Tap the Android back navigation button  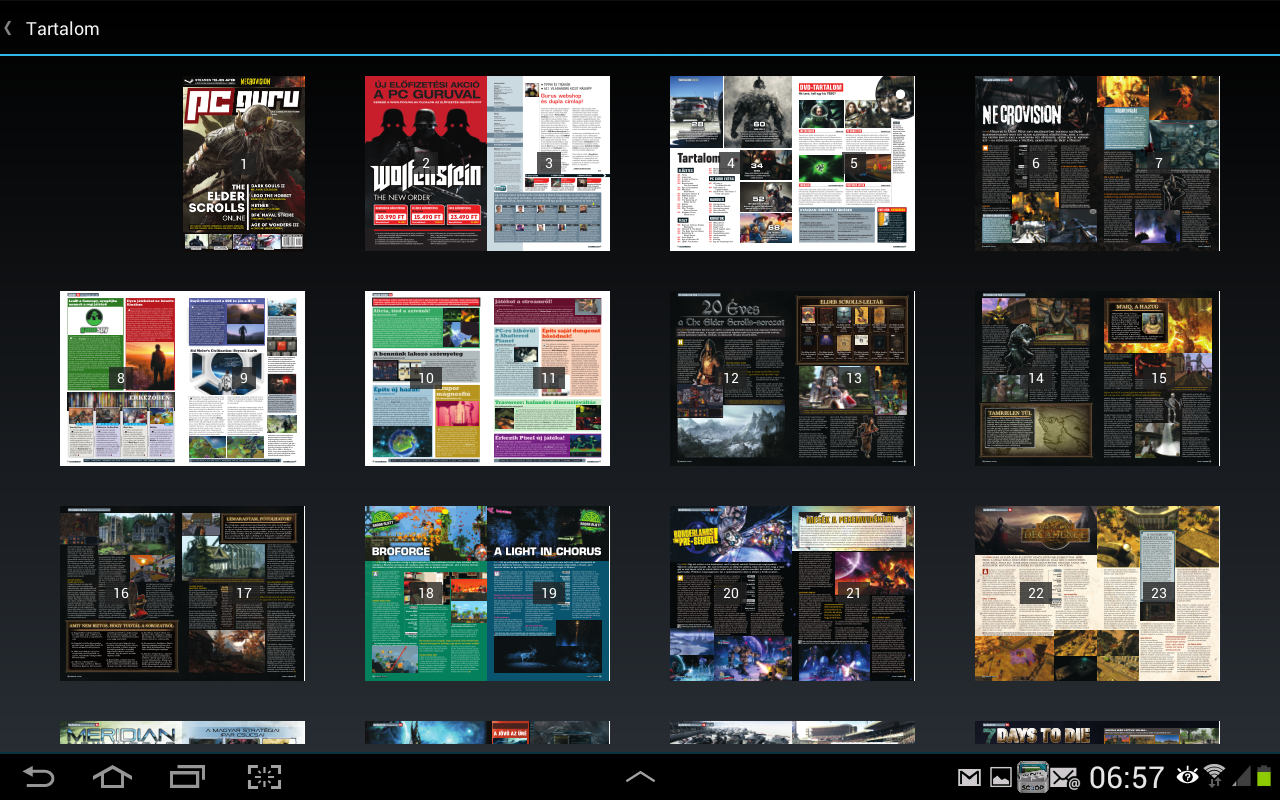point(39,776)
